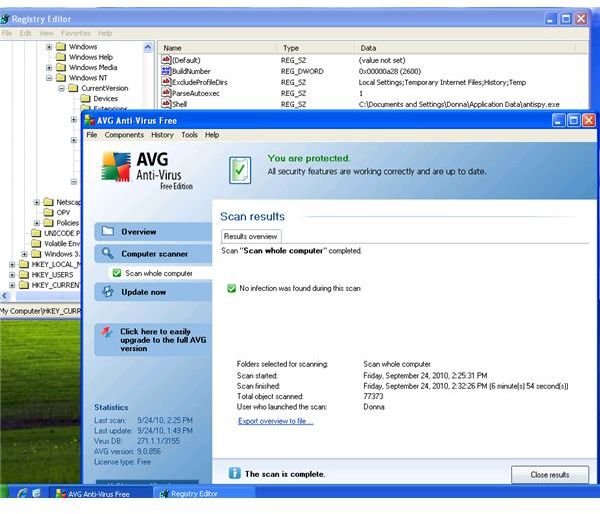The height and width of the screenshot is (514, 600).
Task: Click the Update now button
Action: point(153,292)
